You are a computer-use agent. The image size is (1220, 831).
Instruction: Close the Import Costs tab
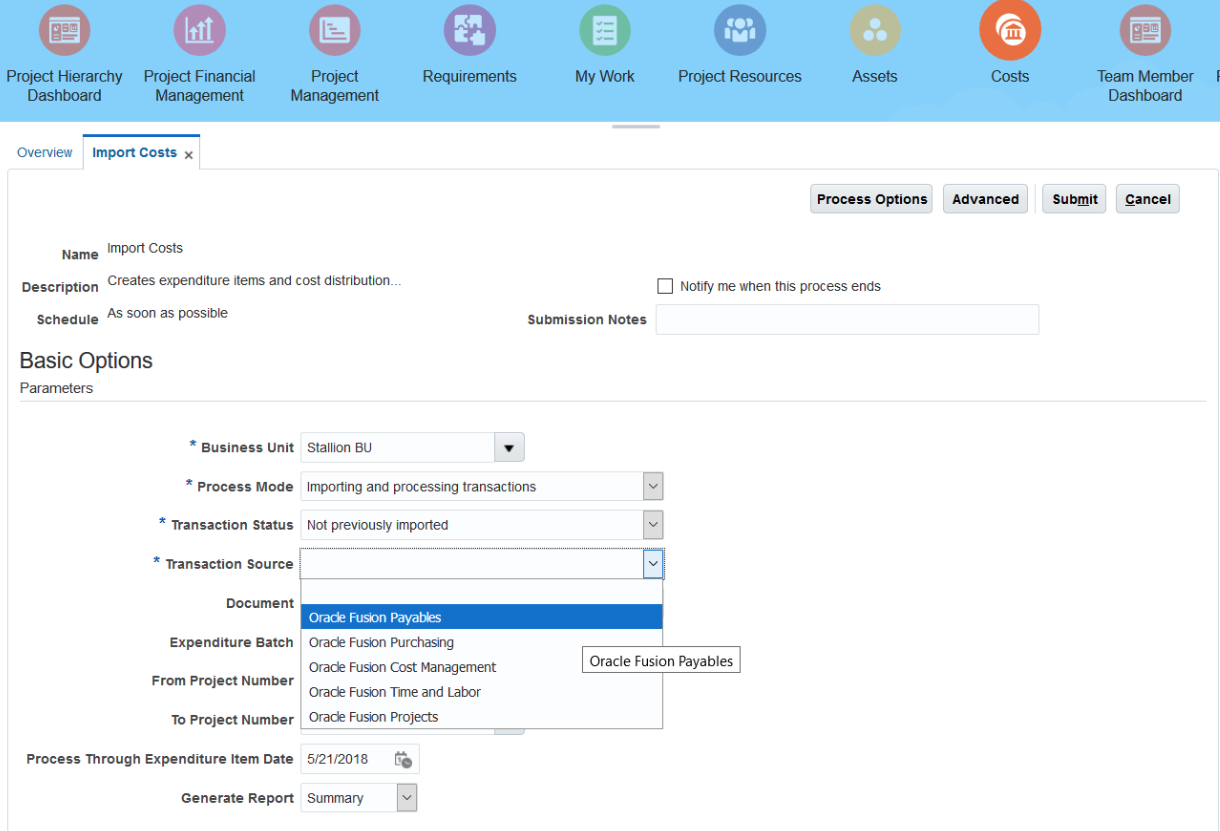tap(188, 155)
